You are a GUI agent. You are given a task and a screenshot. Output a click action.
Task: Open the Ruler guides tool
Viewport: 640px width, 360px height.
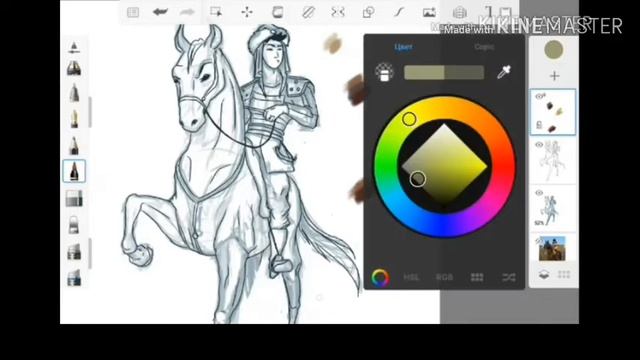pos(308,12)
